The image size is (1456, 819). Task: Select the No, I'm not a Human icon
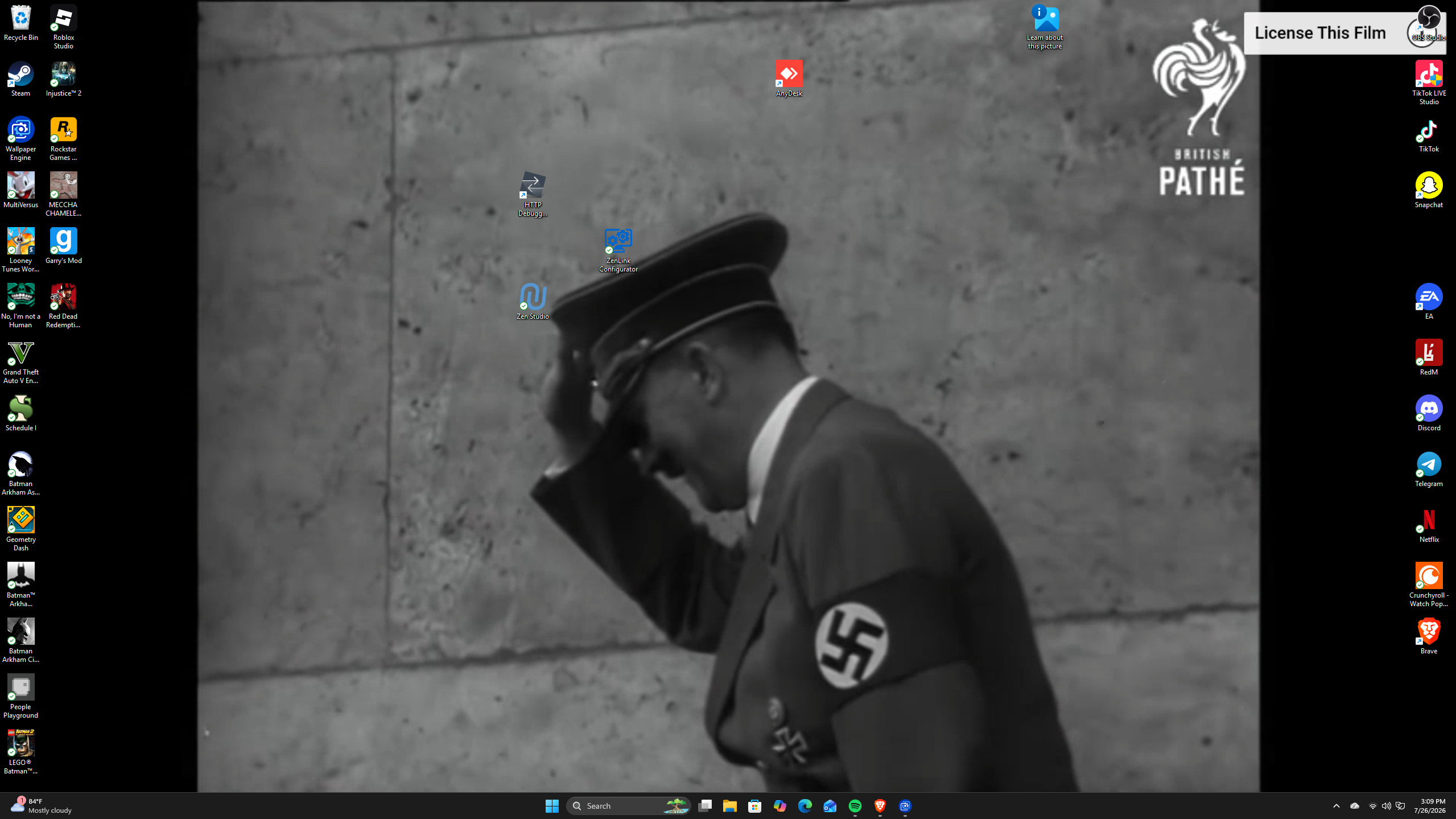21,306
